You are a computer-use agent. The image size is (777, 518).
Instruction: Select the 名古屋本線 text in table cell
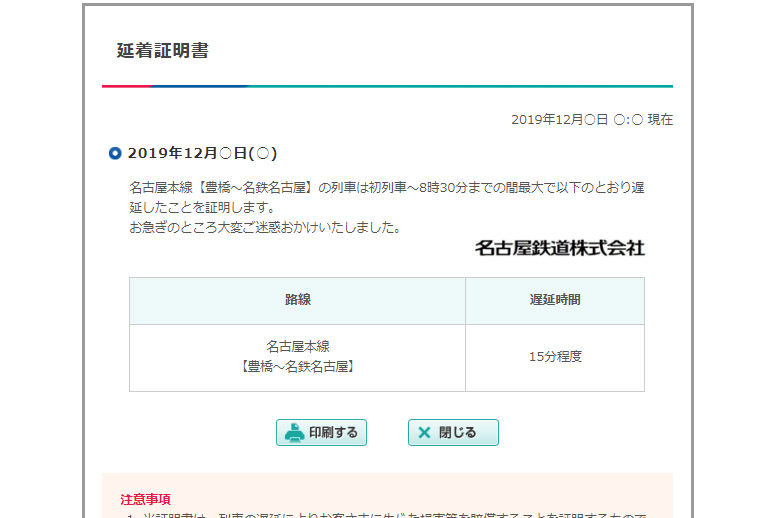[297, 347]
